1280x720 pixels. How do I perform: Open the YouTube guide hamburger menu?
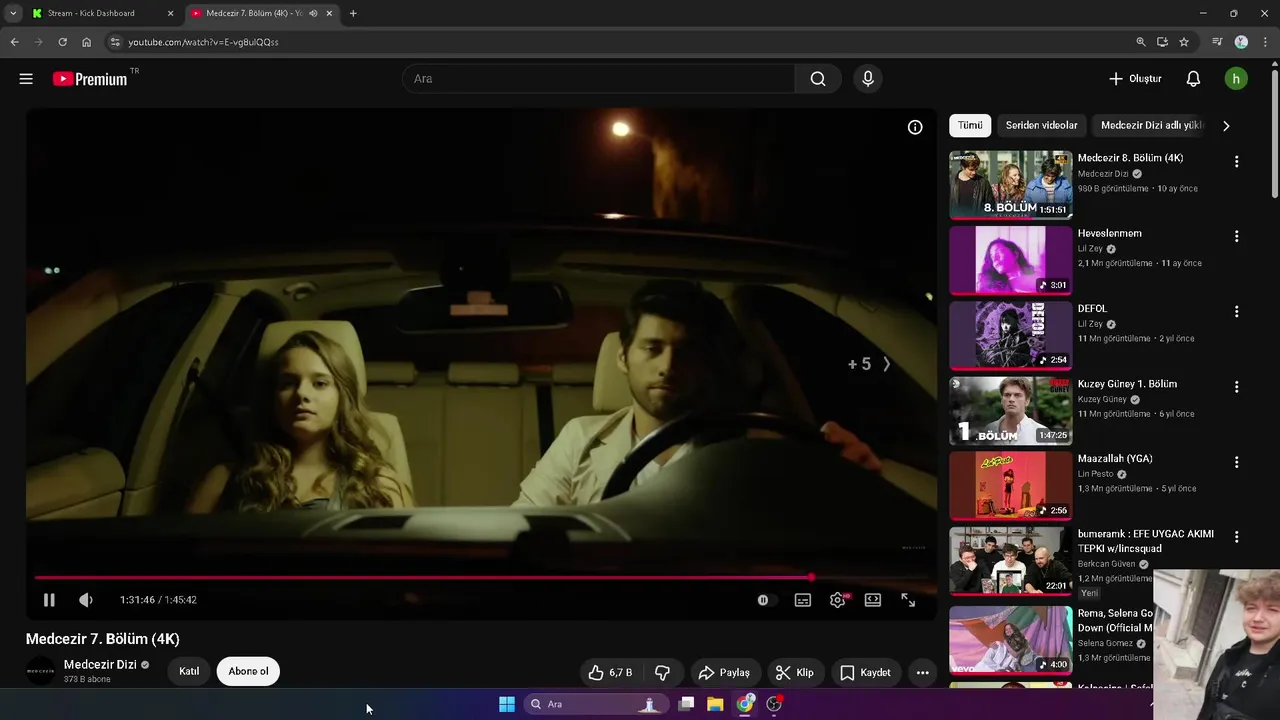(x=26, y=79)
